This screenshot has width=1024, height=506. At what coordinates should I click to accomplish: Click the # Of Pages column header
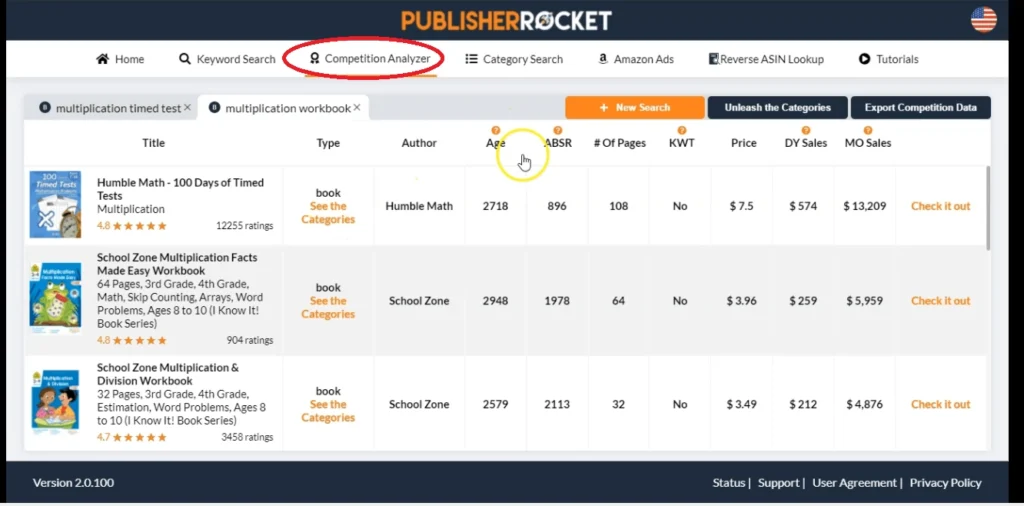point(619,142)
